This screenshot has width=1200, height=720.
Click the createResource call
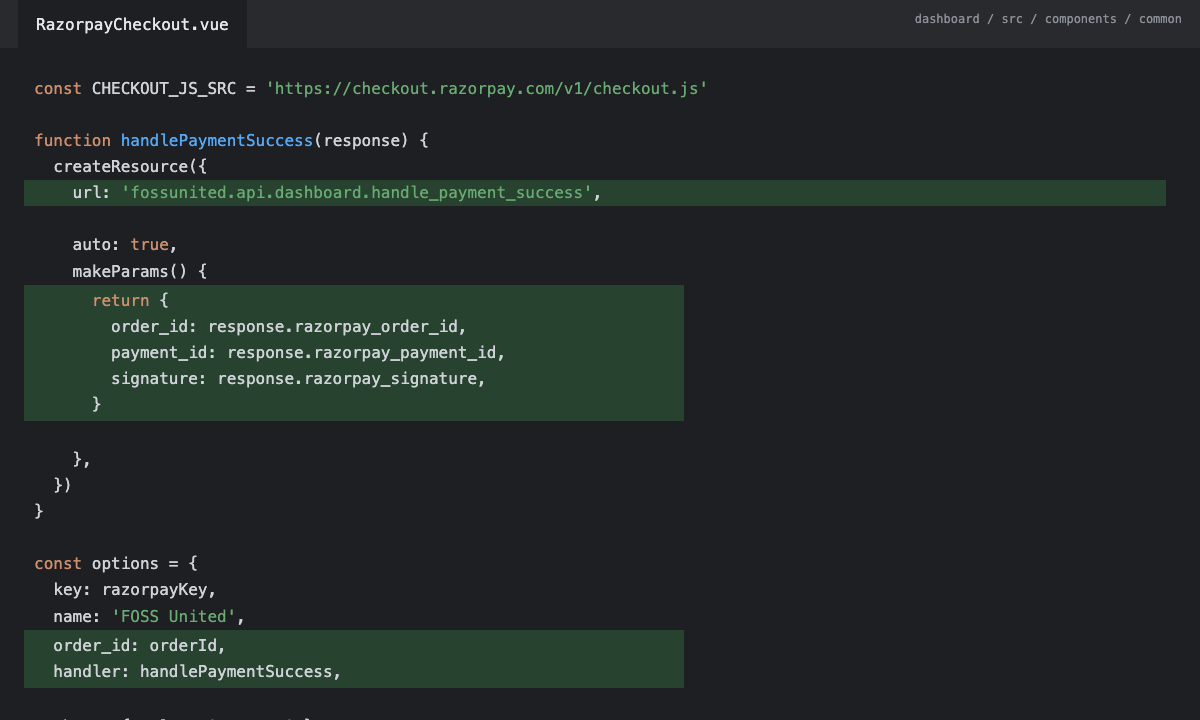(x=130, y=167)
